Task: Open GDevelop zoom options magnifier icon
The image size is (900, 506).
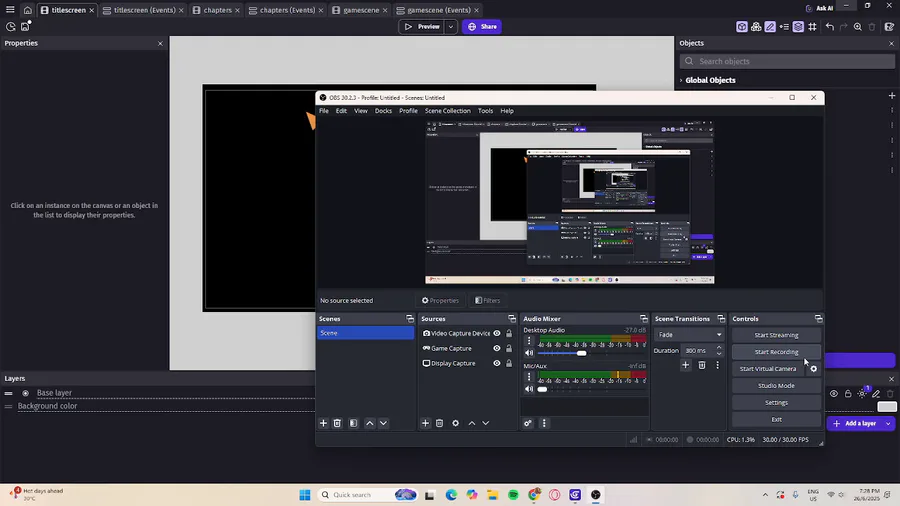Action: 858,26
